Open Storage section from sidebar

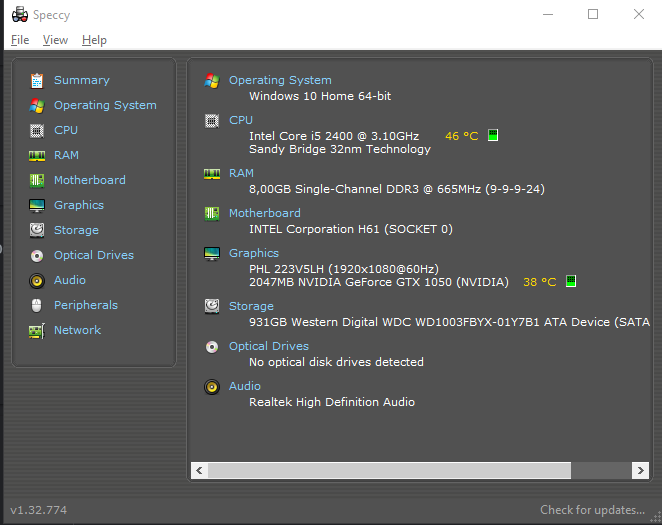[76, 230]
